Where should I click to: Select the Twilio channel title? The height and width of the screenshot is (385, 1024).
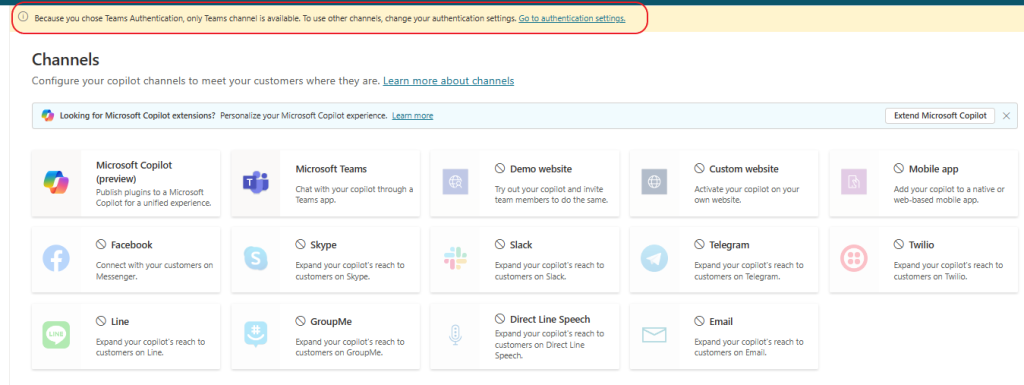pos(921,245)
